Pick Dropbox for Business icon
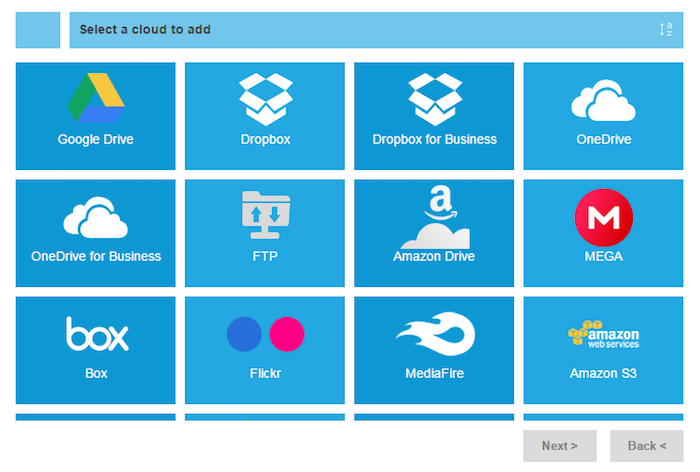This screenshot has height=472, width=700. [434, 98]
